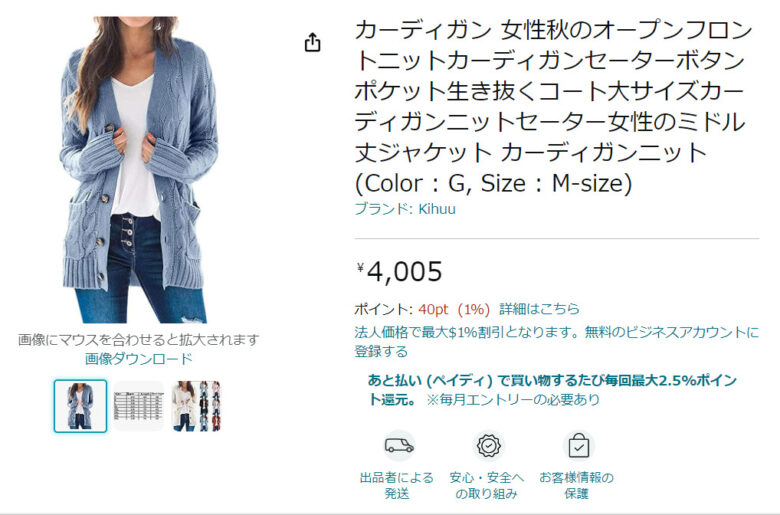The image size is (780, 515).
Task: Open the 安心・安全への取り組み text link
Action: [x=487, y=486]
